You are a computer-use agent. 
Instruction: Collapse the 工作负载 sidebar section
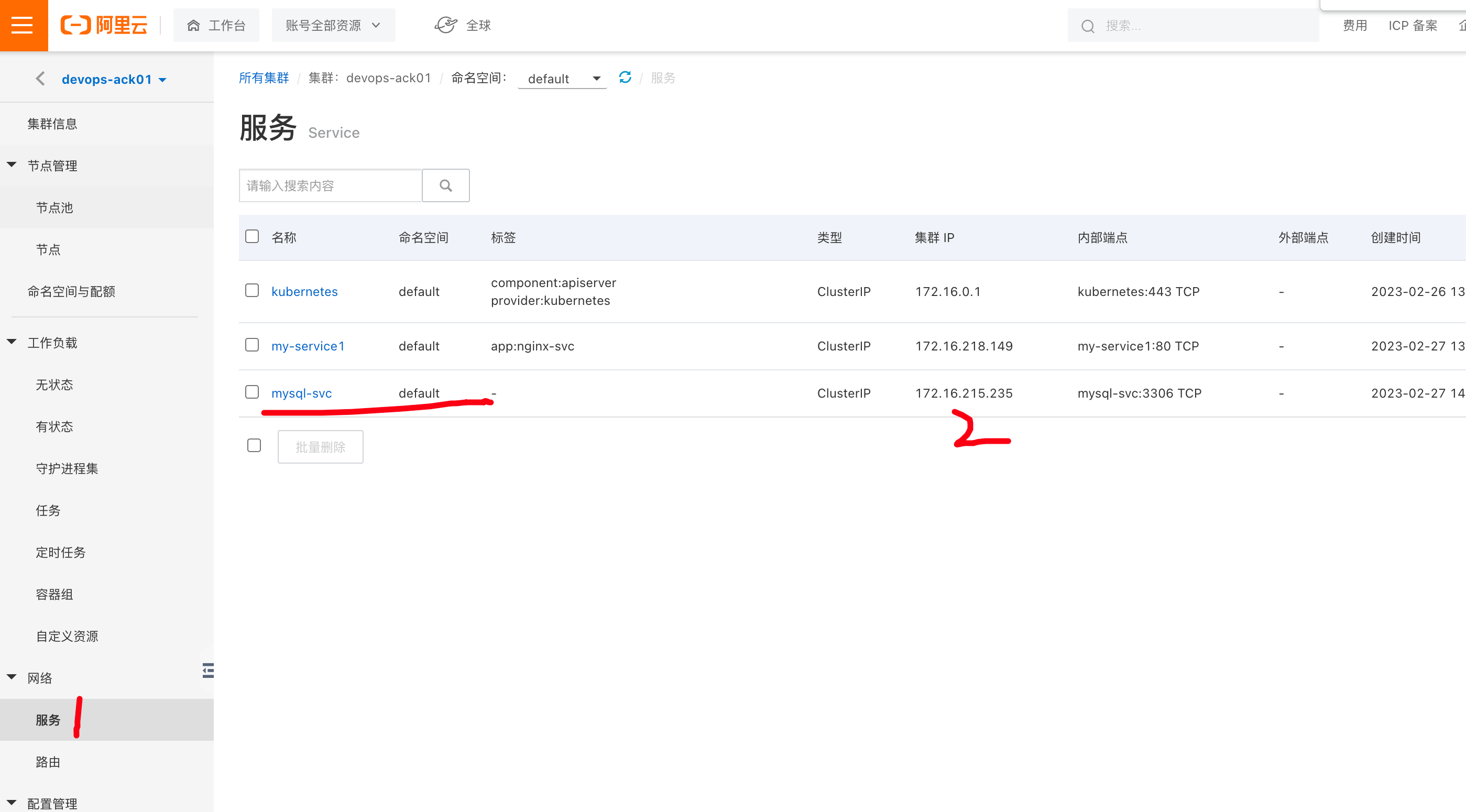tap(12, 342)
